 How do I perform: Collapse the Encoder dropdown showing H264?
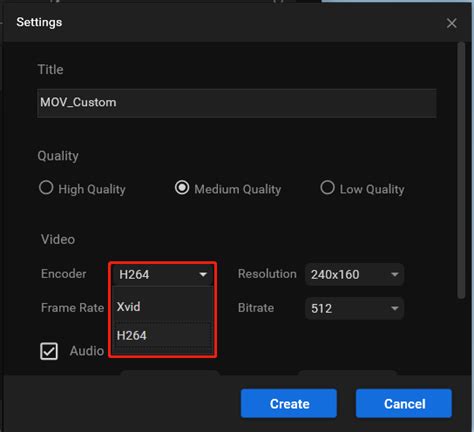[163, 274]
